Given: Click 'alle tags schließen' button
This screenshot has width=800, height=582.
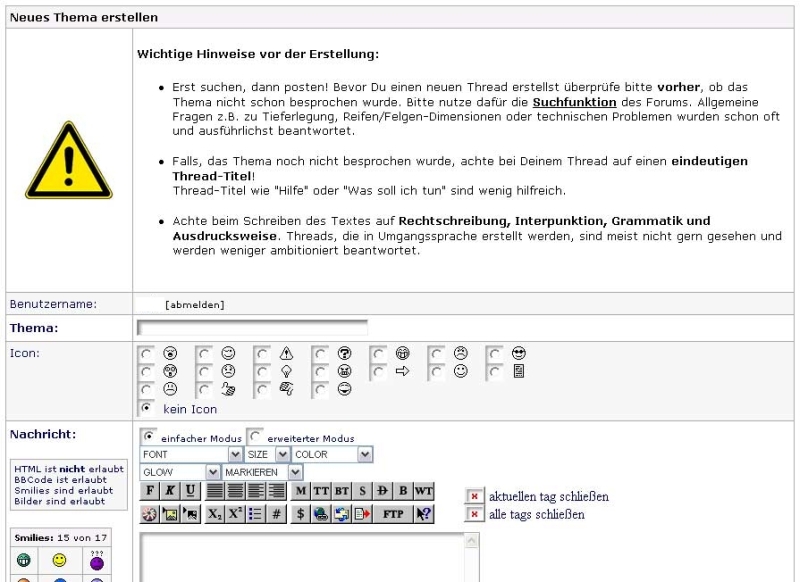Looking at the screenshot, I should [475, 515].
